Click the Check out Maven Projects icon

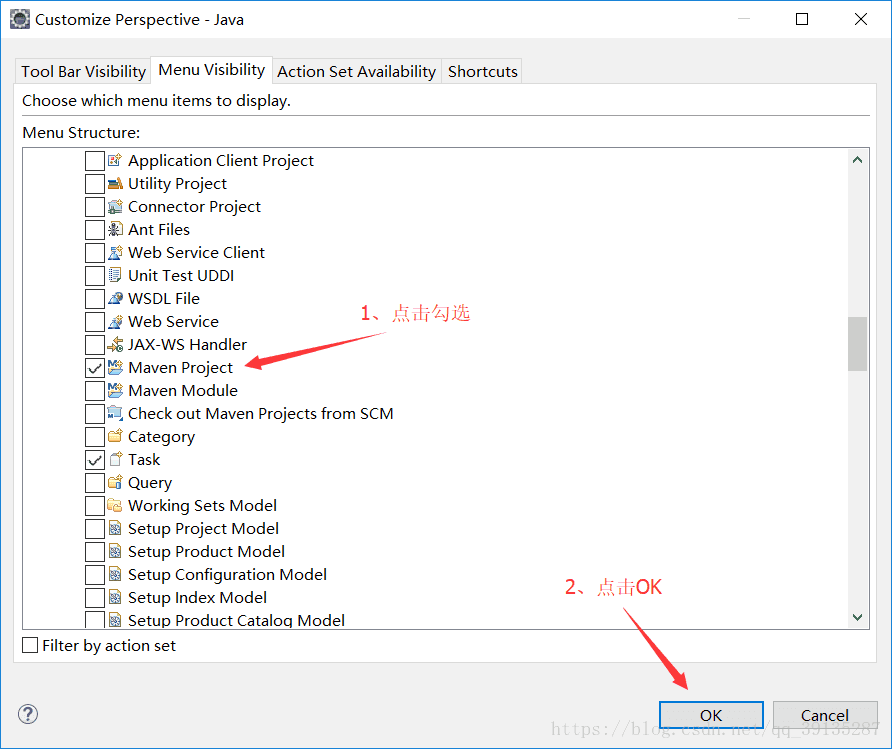115,413
